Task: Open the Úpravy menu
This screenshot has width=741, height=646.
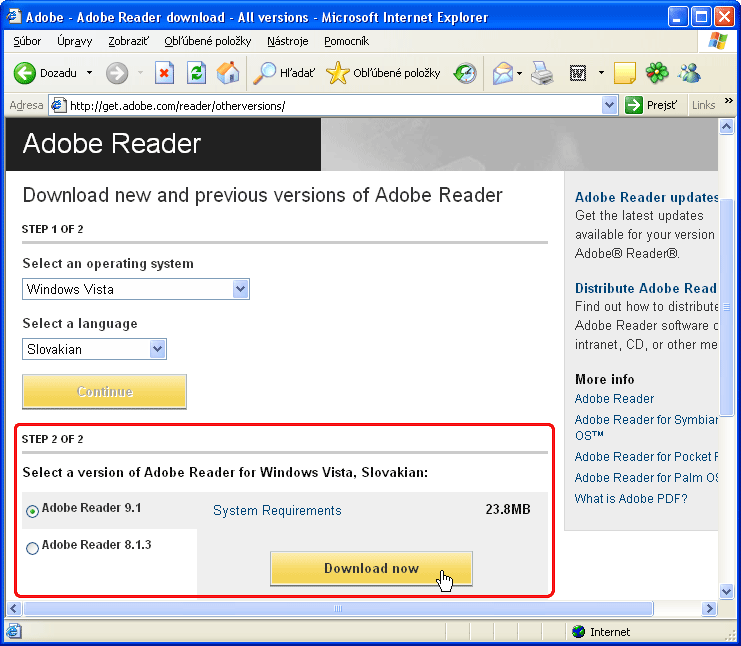Action: pos(75,42)
